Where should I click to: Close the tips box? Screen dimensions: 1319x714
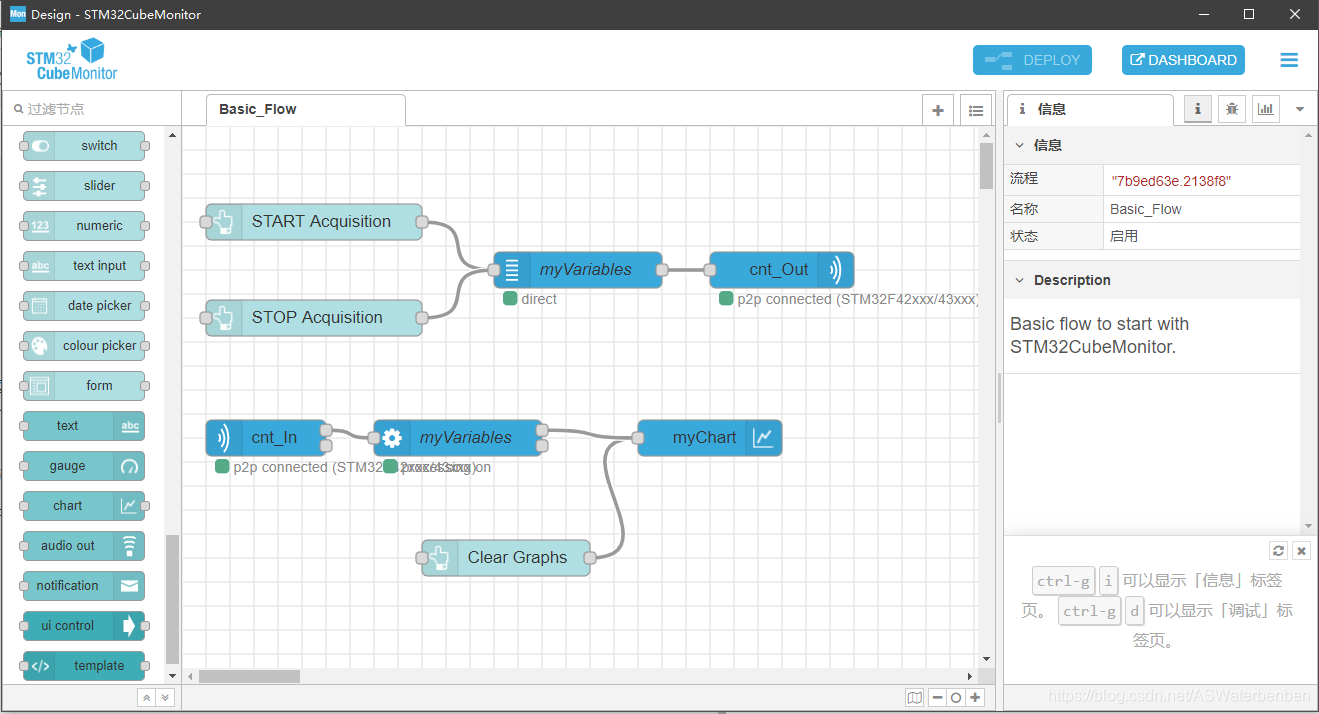pyautogui.click(x=1301, y=551)
